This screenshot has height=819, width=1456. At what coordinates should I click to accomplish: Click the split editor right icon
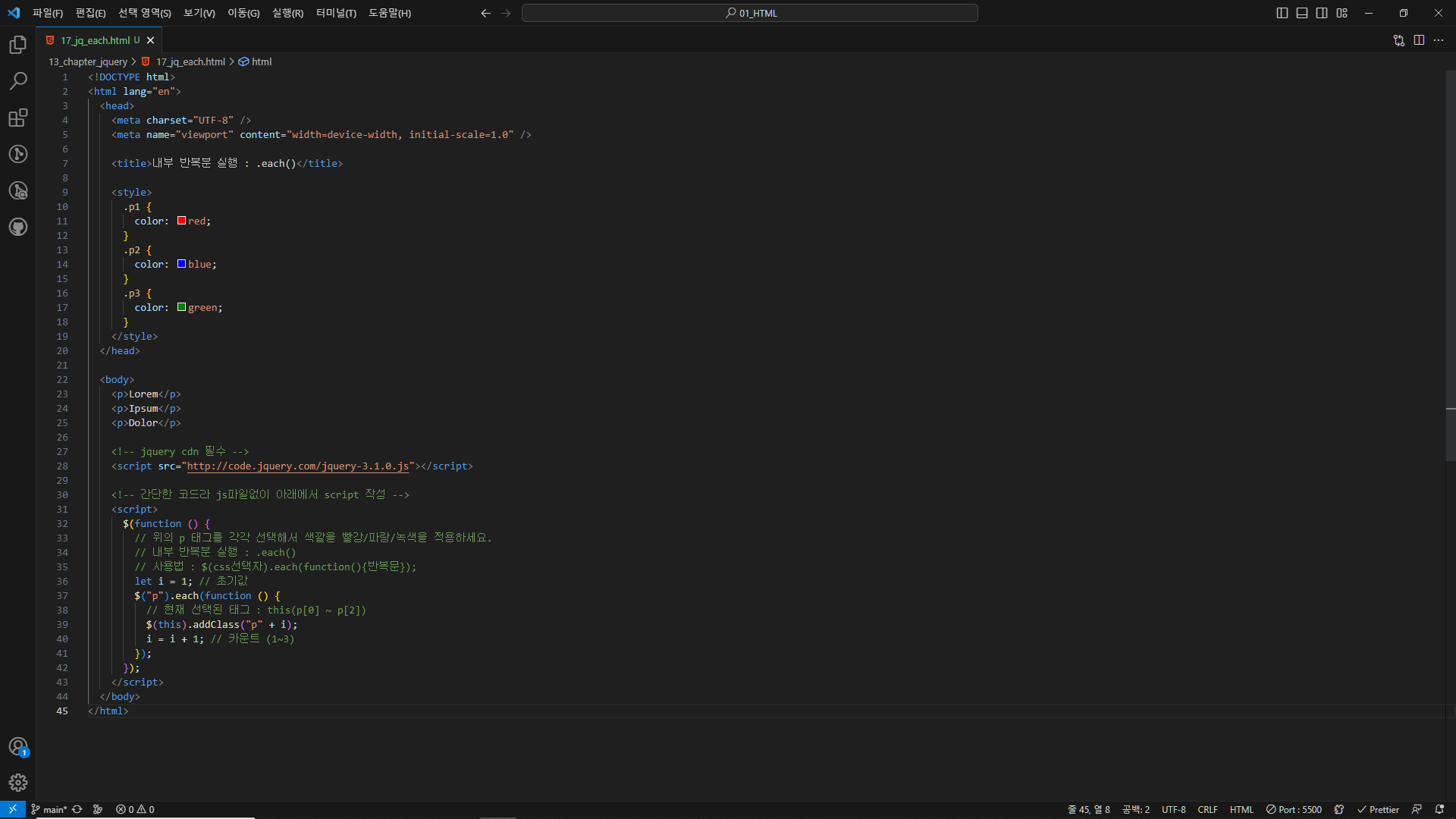coord(1419,40)
